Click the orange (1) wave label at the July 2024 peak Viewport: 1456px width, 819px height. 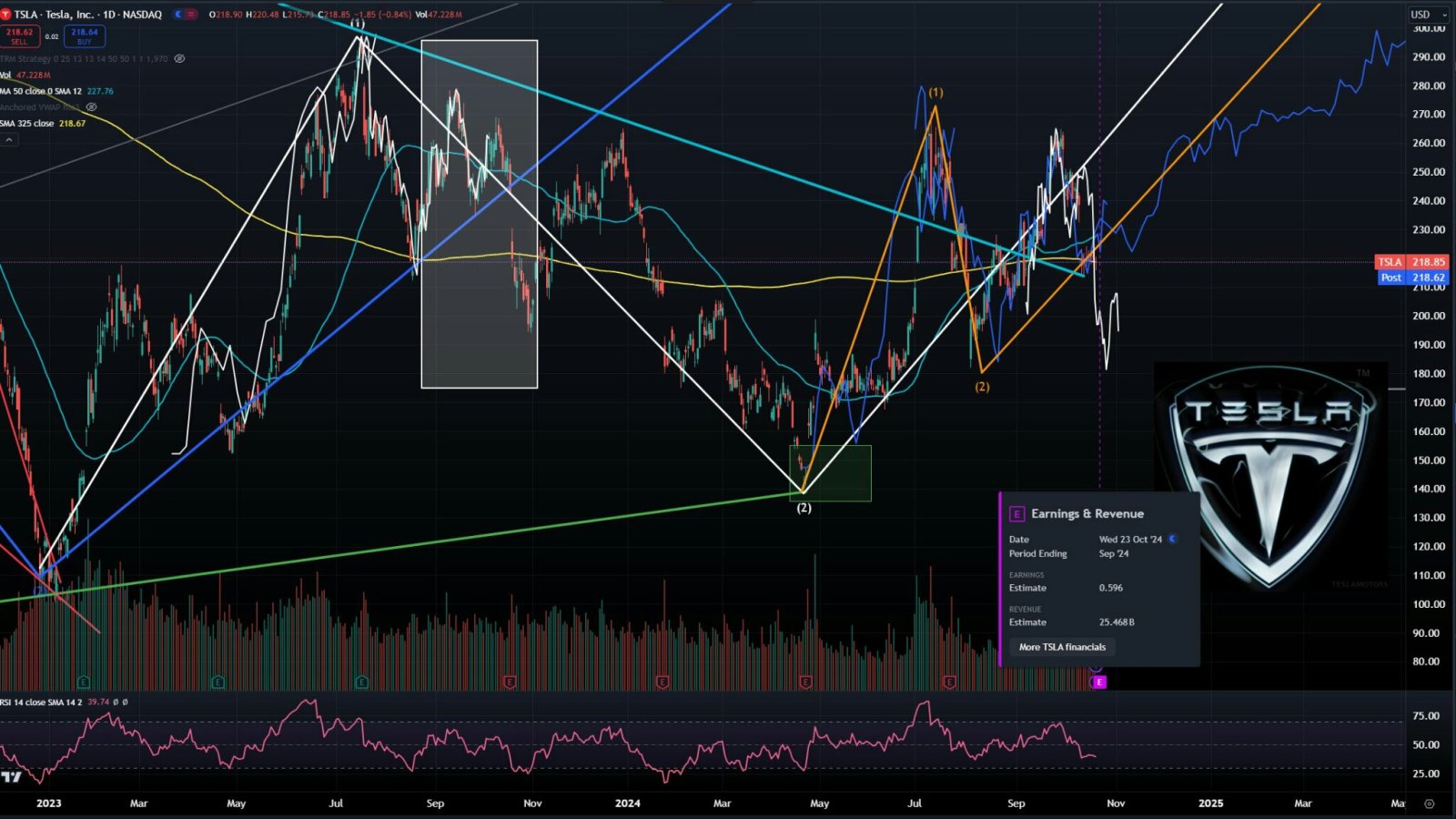(935, 93)
